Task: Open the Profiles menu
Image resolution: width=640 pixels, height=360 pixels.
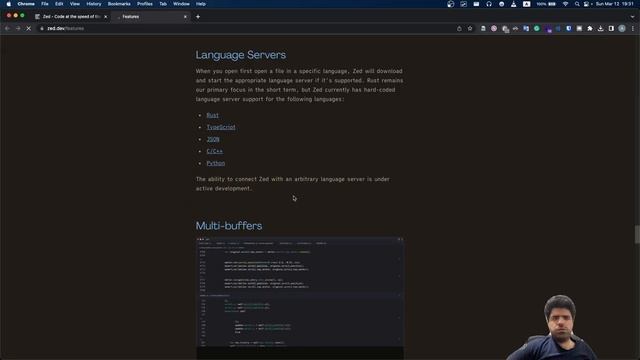Action: pos(144,4)
